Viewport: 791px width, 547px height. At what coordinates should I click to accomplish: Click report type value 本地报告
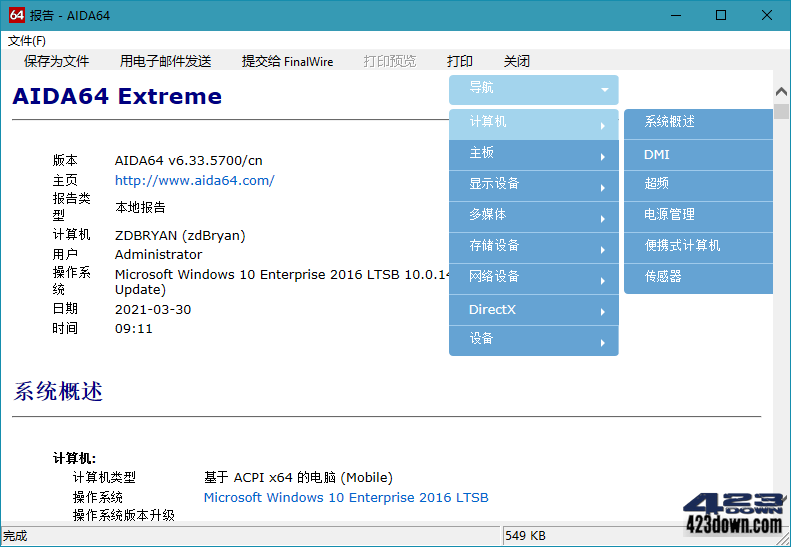[x=140, y=207]
